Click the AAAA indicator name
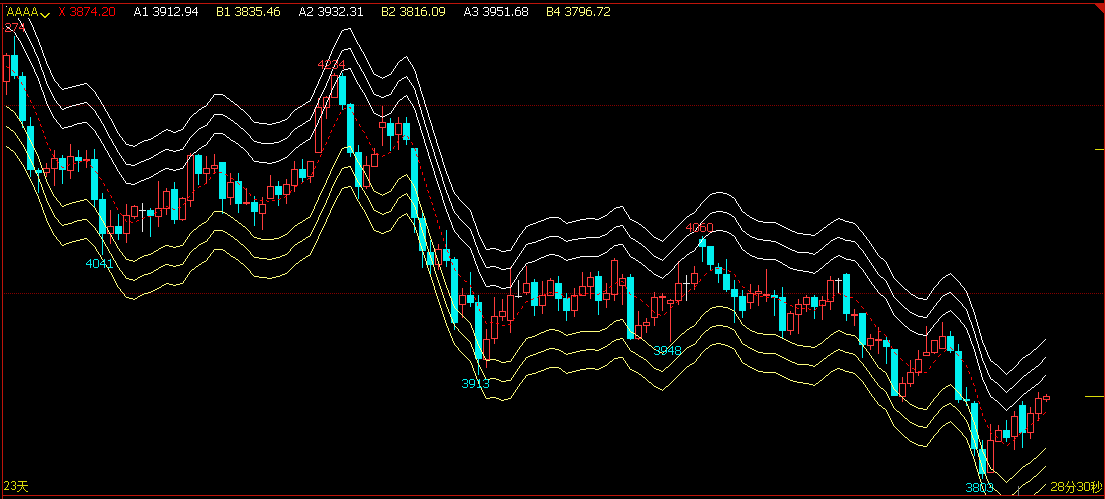The image size is (1105, 499). click(x=22, y=12)
